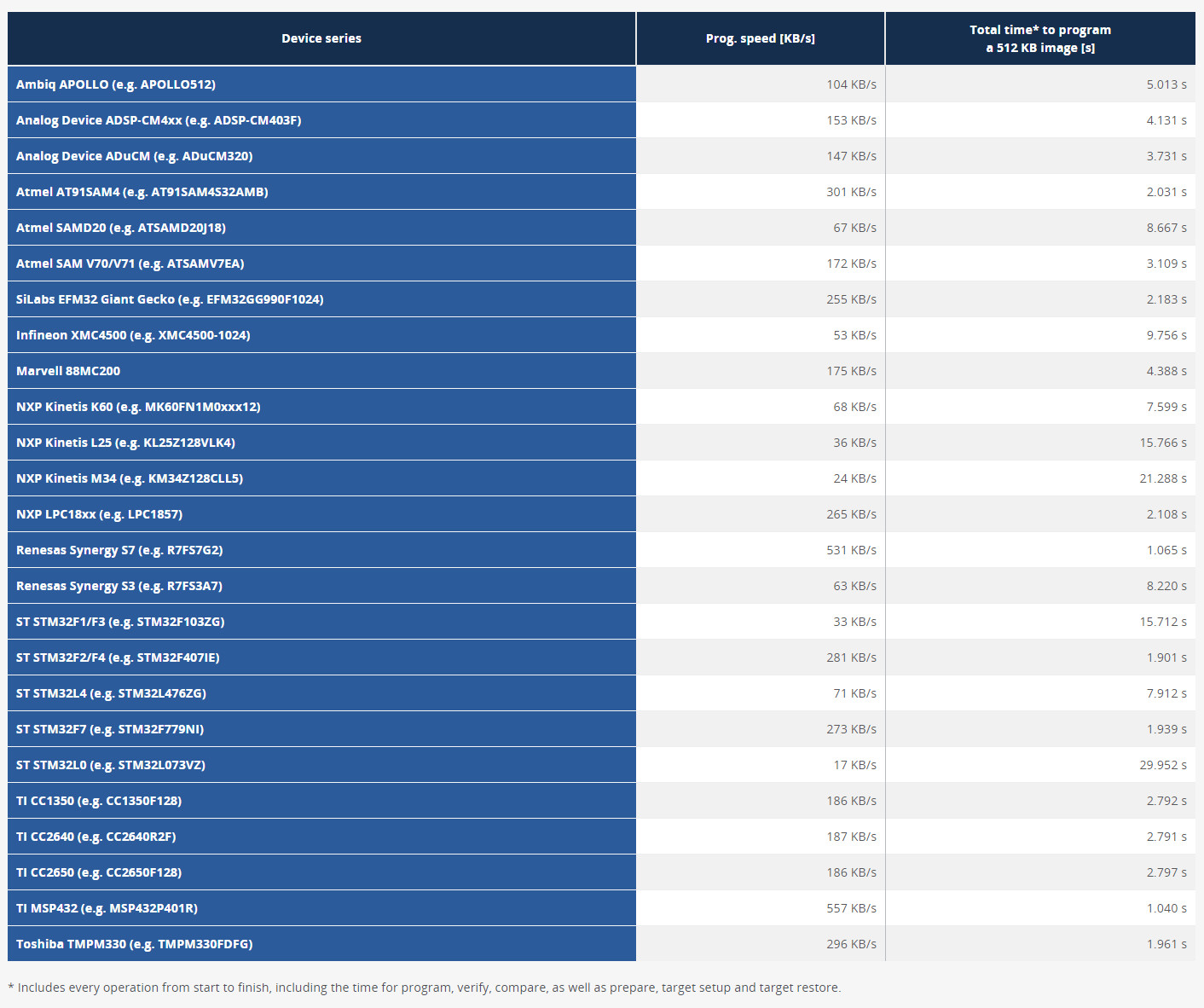Click the 153 KB/s speed value
The height and width of the screenshot is (1008, 1204).
point(851,120)
